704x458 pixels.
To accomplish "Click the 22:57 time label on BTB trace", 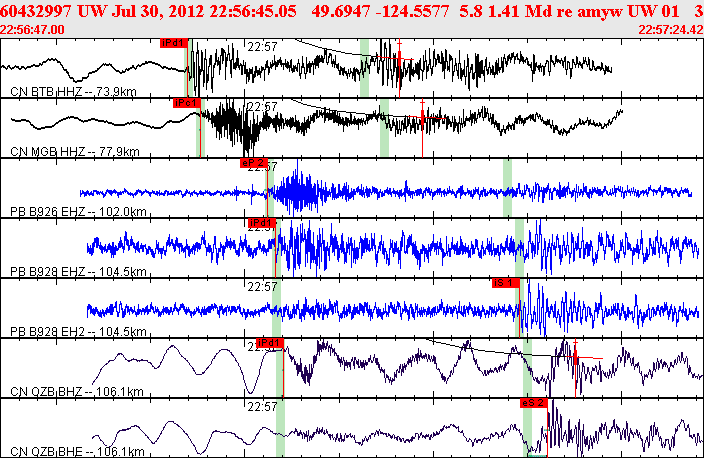I will (x=263, y=46).
